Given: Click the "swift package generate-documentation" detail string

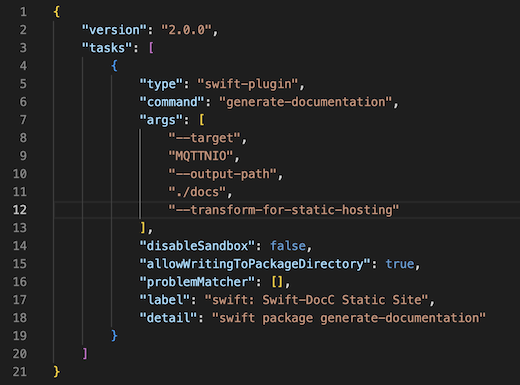Looking at the screenshot, I should click(x=349, y=318).
